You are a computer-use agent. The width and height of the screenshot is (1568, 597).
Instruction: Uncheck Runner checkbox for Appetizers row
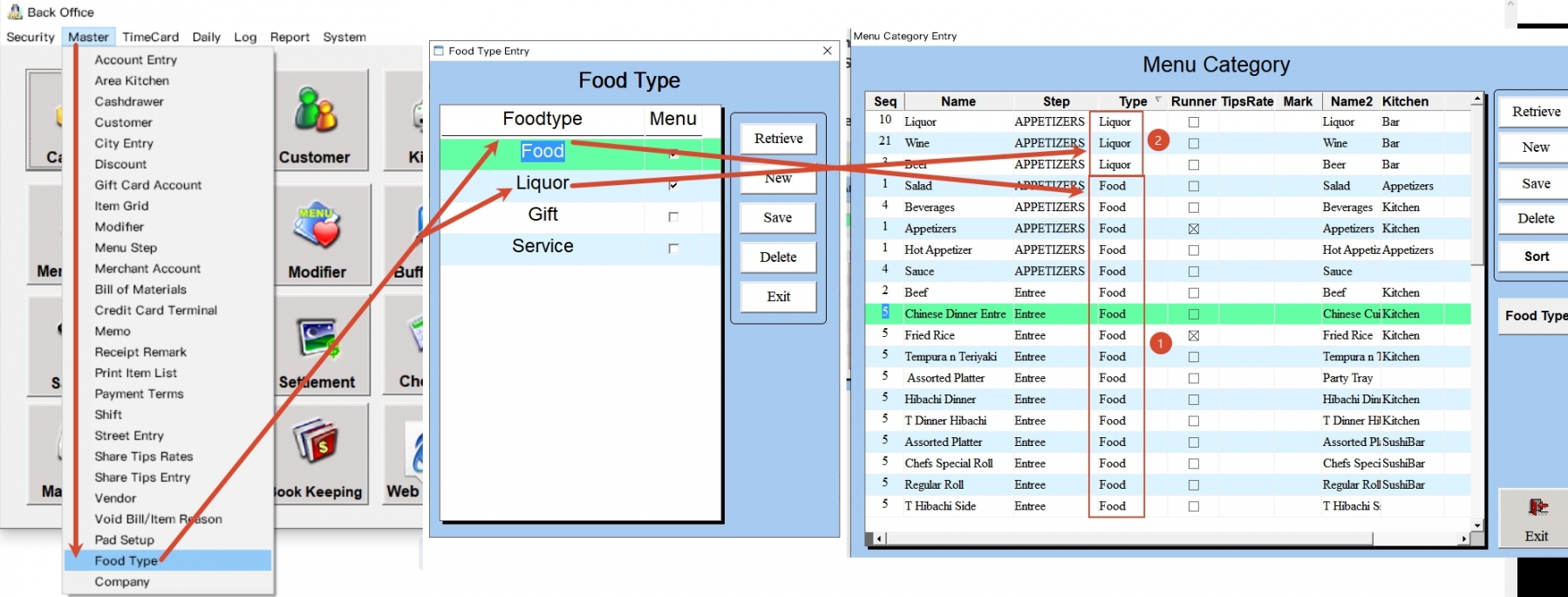coord(1194,229)
